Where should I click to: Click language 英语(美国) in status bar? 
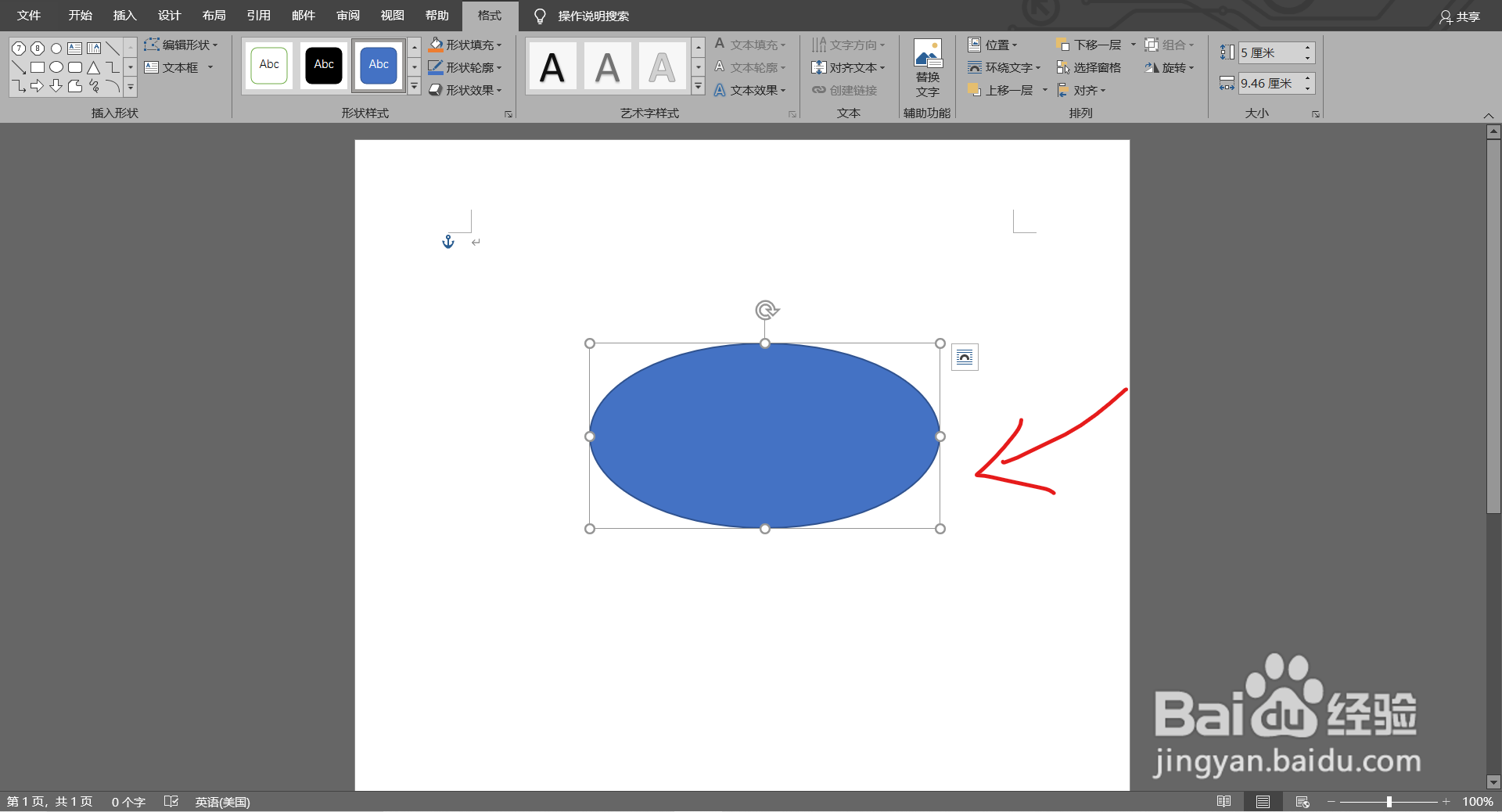tap(222, 802)
